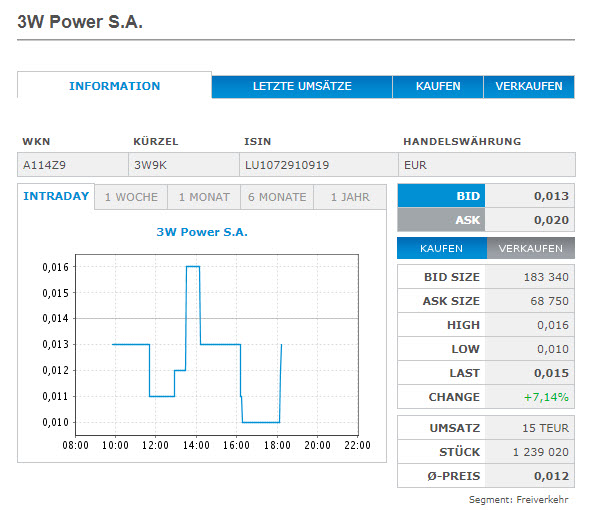Click KAUFEN in the top navigation bar

(x=438, y=87)
